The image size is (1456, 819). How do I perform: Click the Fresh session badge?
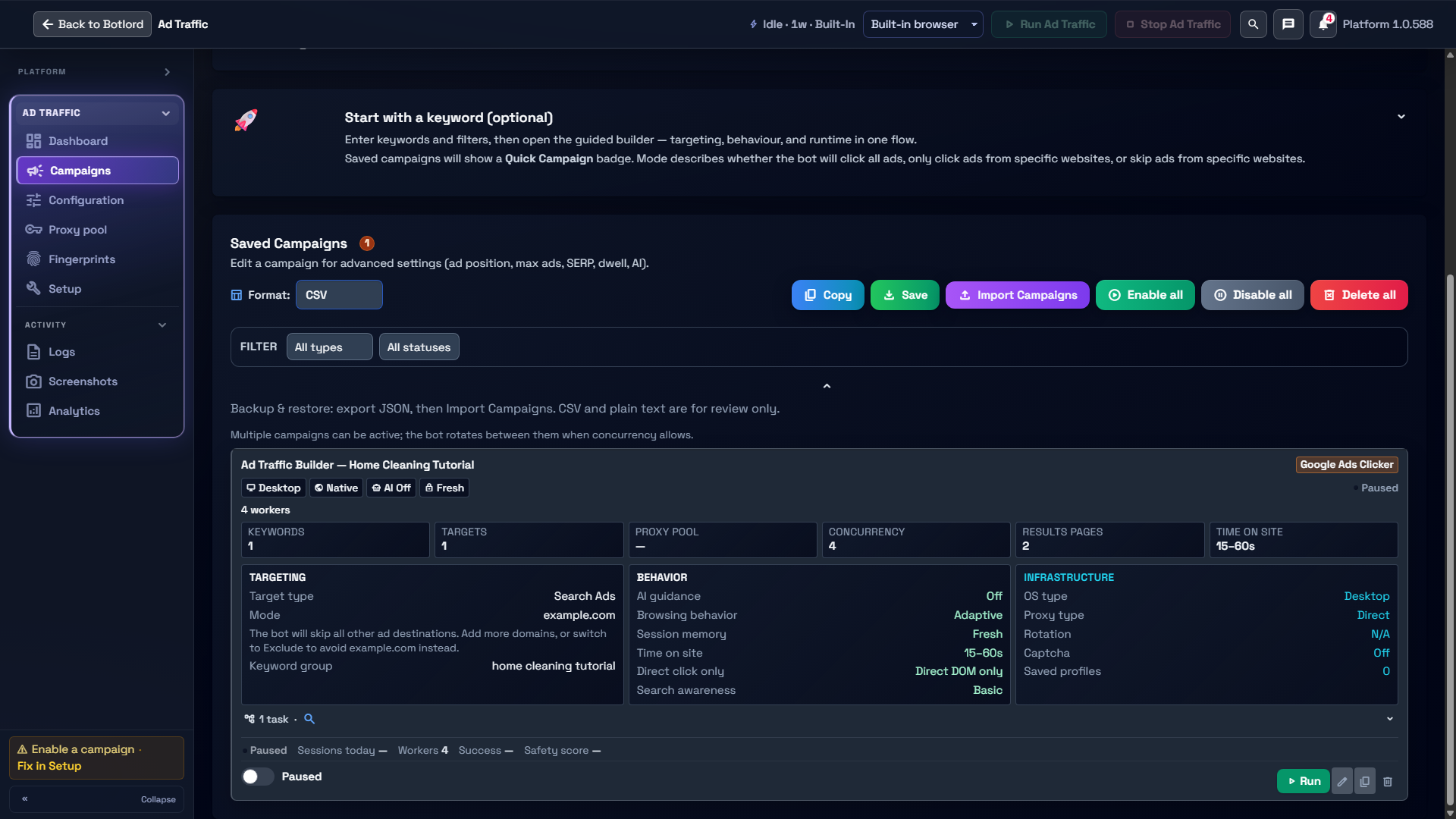444,488
